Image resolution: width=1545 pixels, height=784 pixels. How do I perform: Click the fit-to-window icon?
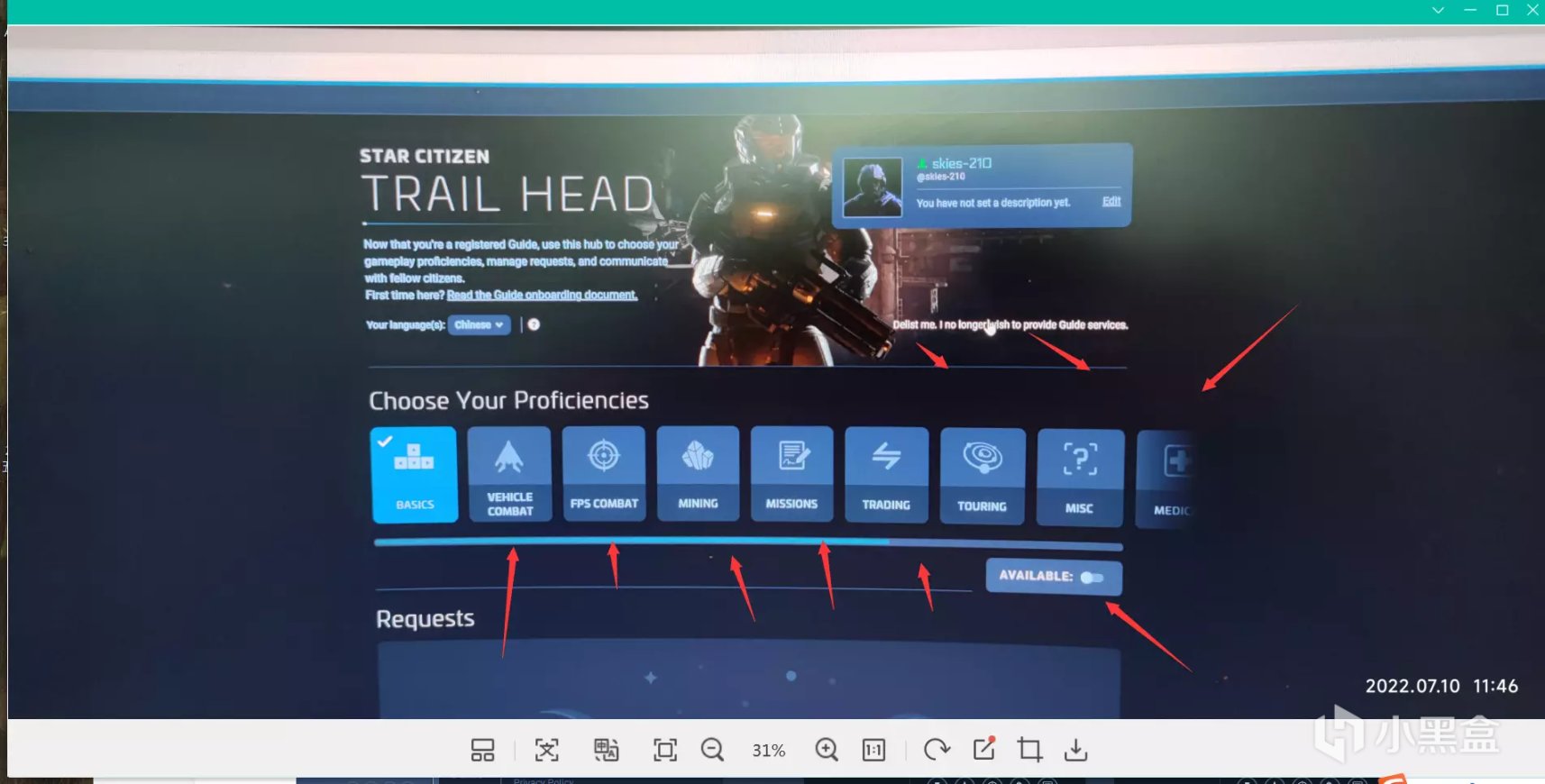pyautogui.click(x=665, y=750)
